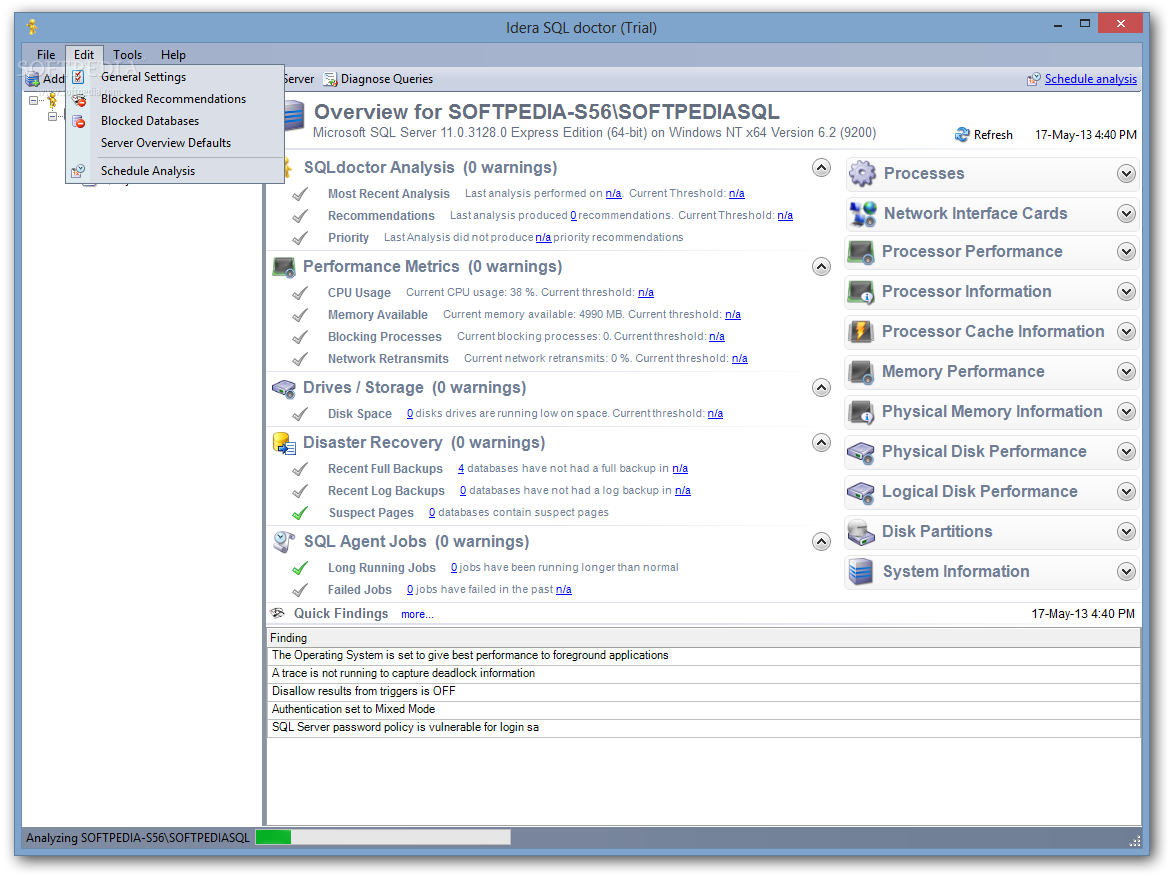Viewport: 1170px width, 876px height.
Task: Click the SQL Agent Jobs section icon
Action: click(284, 542)
